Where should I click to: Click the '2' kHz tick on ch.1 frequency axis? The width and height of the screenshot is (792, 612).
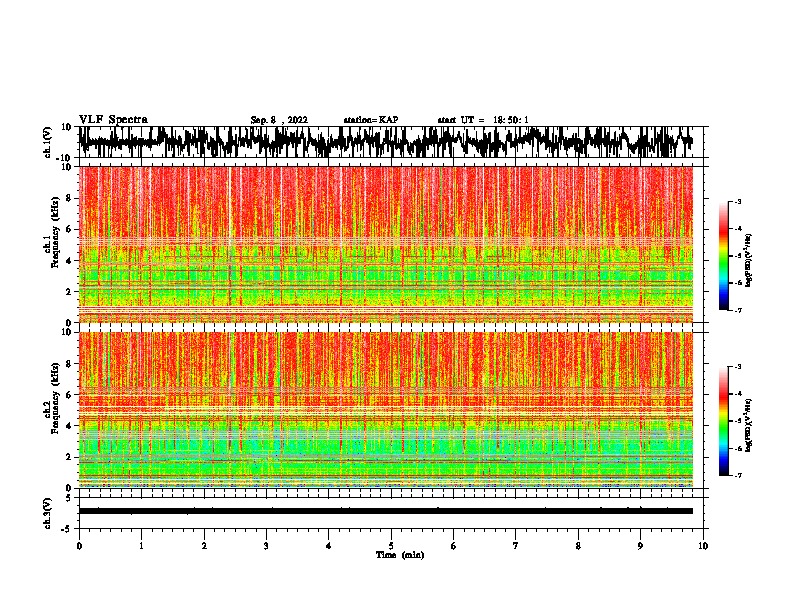(70, 292)
